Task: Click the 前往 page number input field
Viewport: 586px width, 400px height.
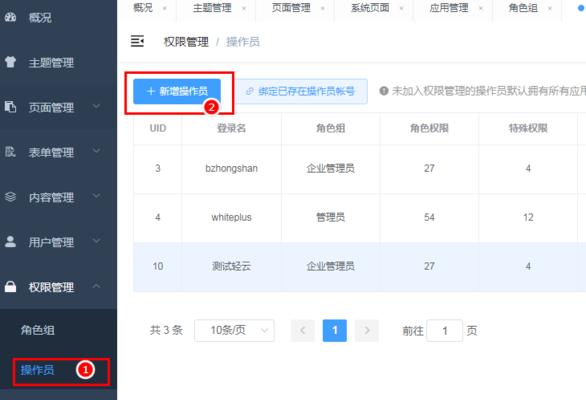Action: pyautogui.click(x=445, y=330)
